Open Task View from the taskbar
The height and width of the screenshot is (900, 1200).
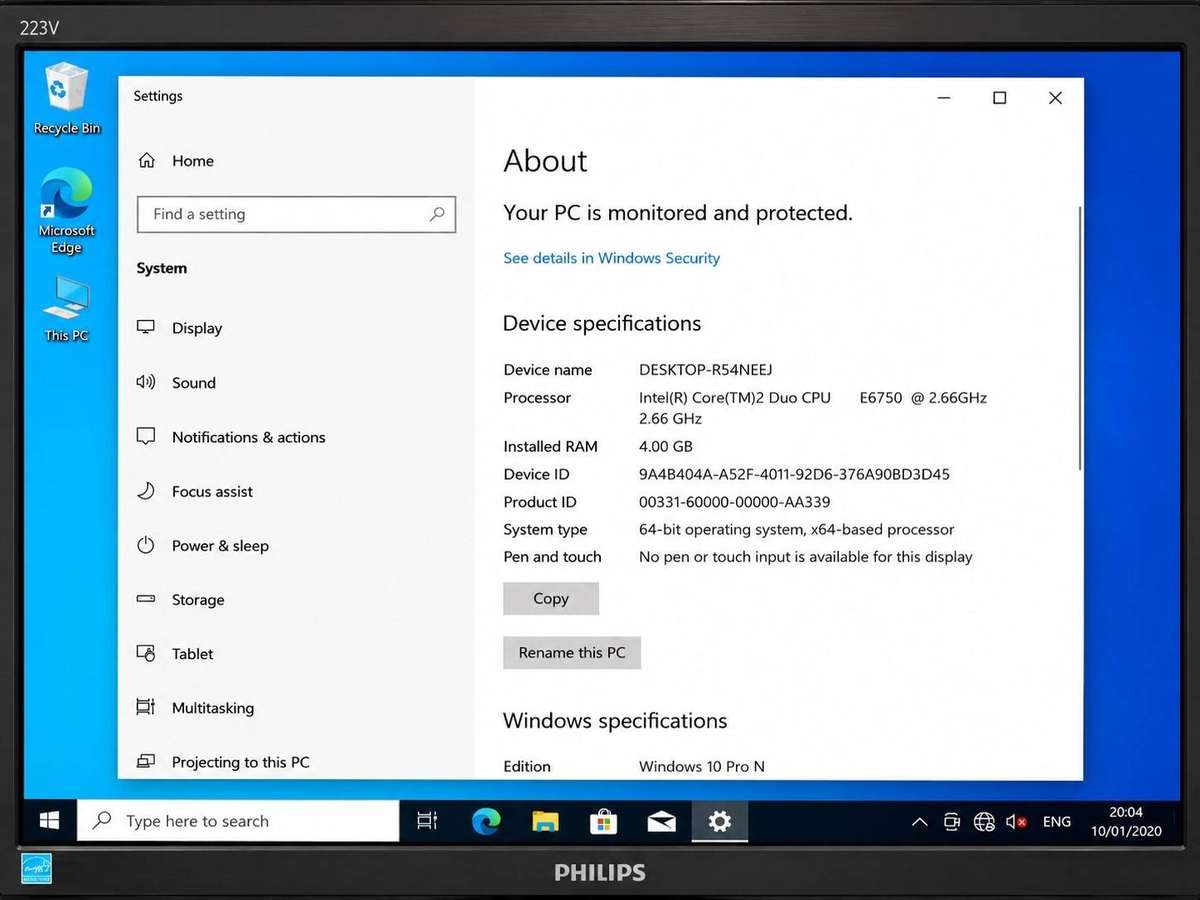point(427,821)
